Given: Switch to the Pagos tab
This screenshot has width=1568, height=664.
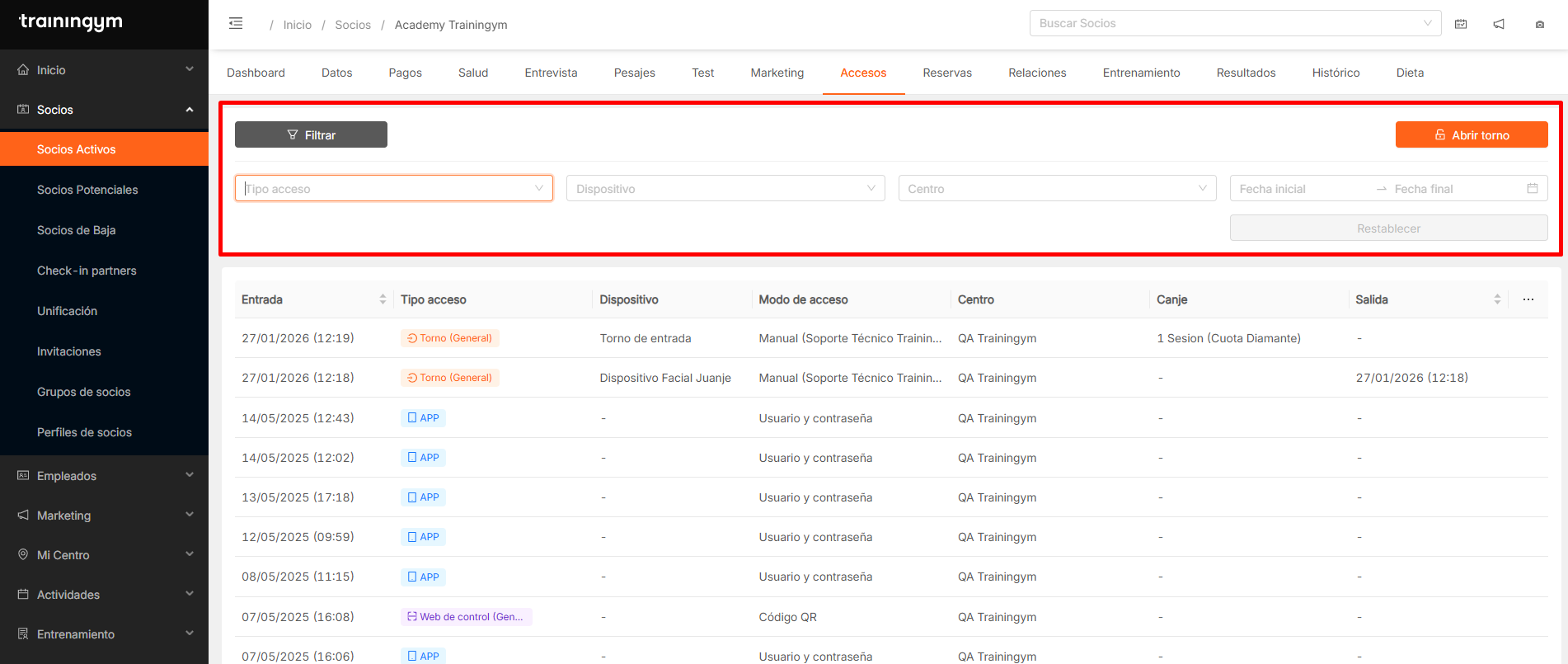Looking at the screenshot, I should (405, 73).
